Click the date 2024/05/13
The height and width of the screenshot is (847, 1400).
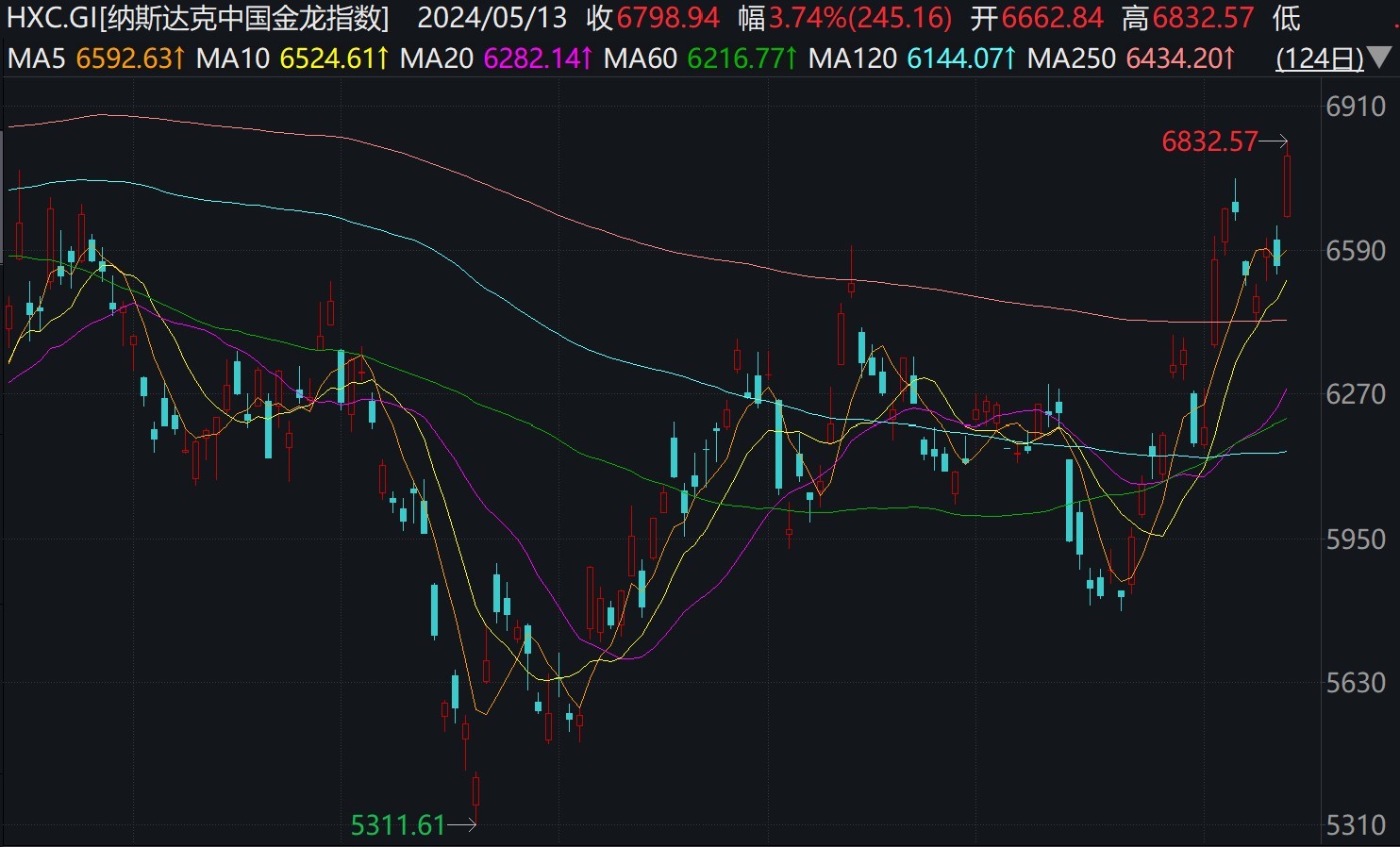[x=492, y=18]
